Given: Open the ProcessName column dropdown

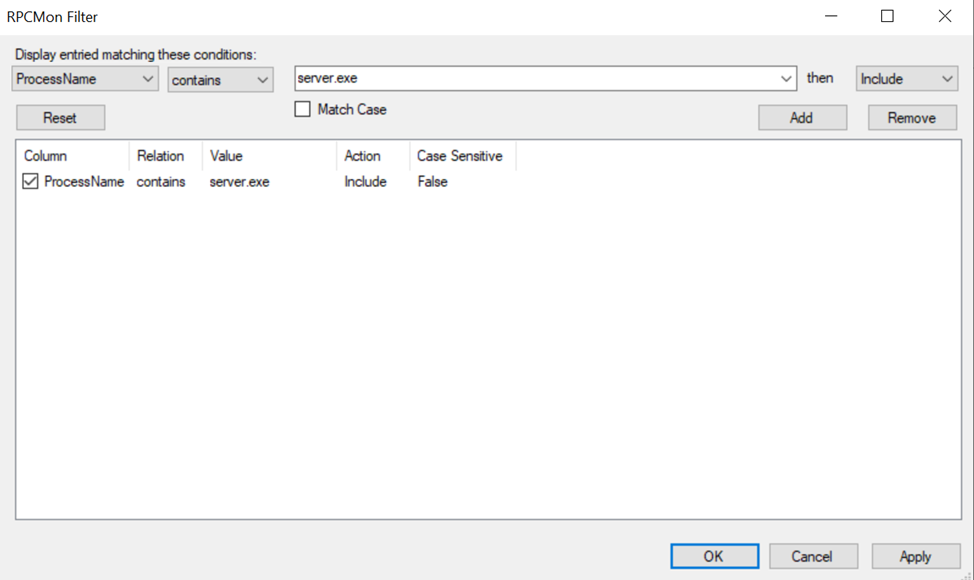Looking at the screenshot, I should (85, 79).
